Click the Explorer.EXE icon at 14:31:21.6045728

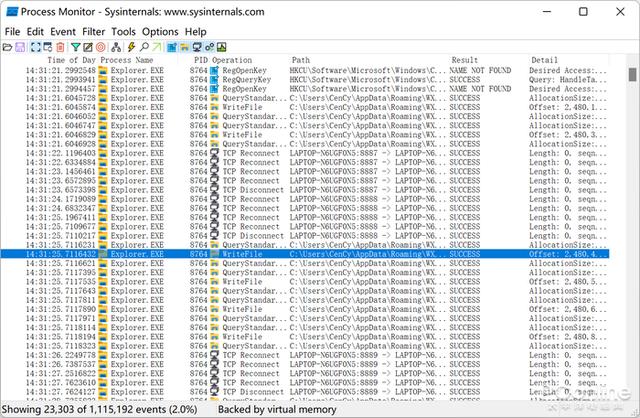(103, 98)
